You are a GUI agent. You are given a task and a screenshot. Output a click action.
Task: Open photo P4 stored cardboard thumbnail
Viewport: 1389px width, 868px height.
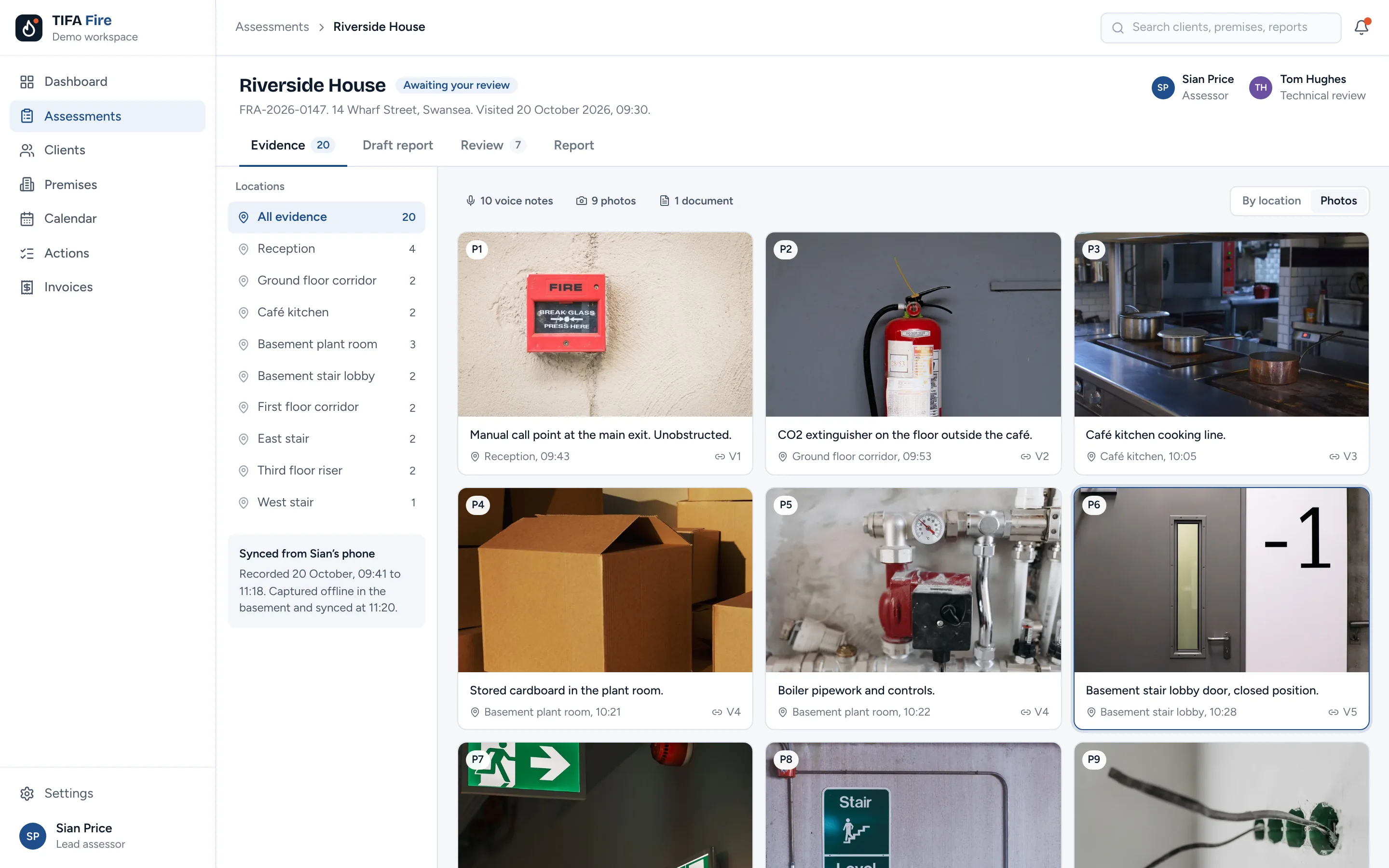tap(605, 580)
